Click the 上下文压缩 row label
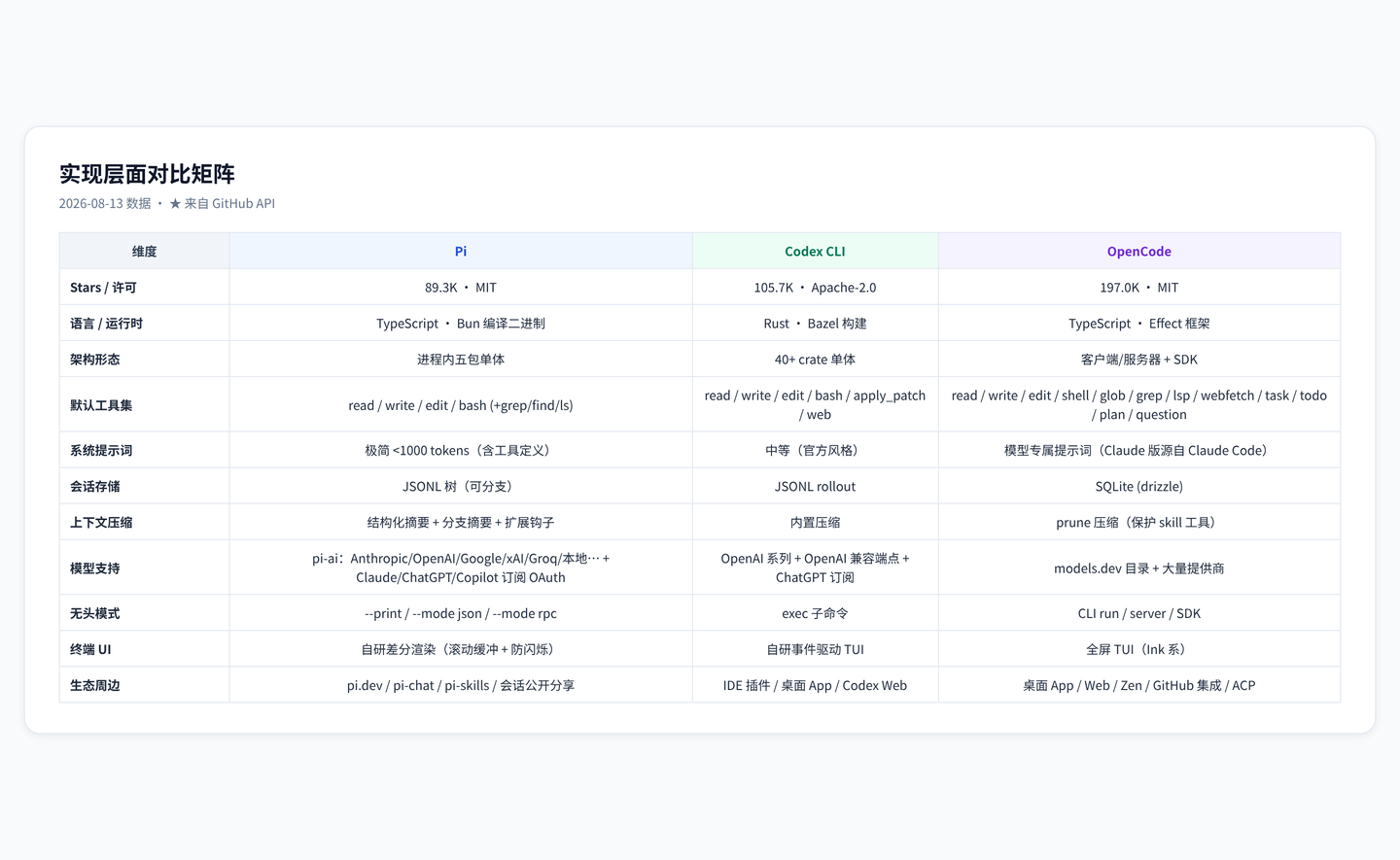The height and width of the screenshot is (860, 1400). coord(101,523)
